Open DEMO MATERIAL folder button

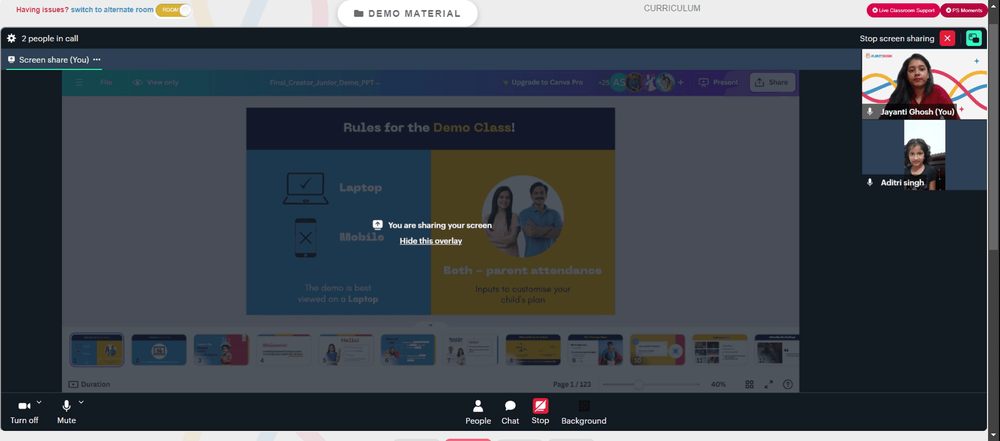point(407,13)
